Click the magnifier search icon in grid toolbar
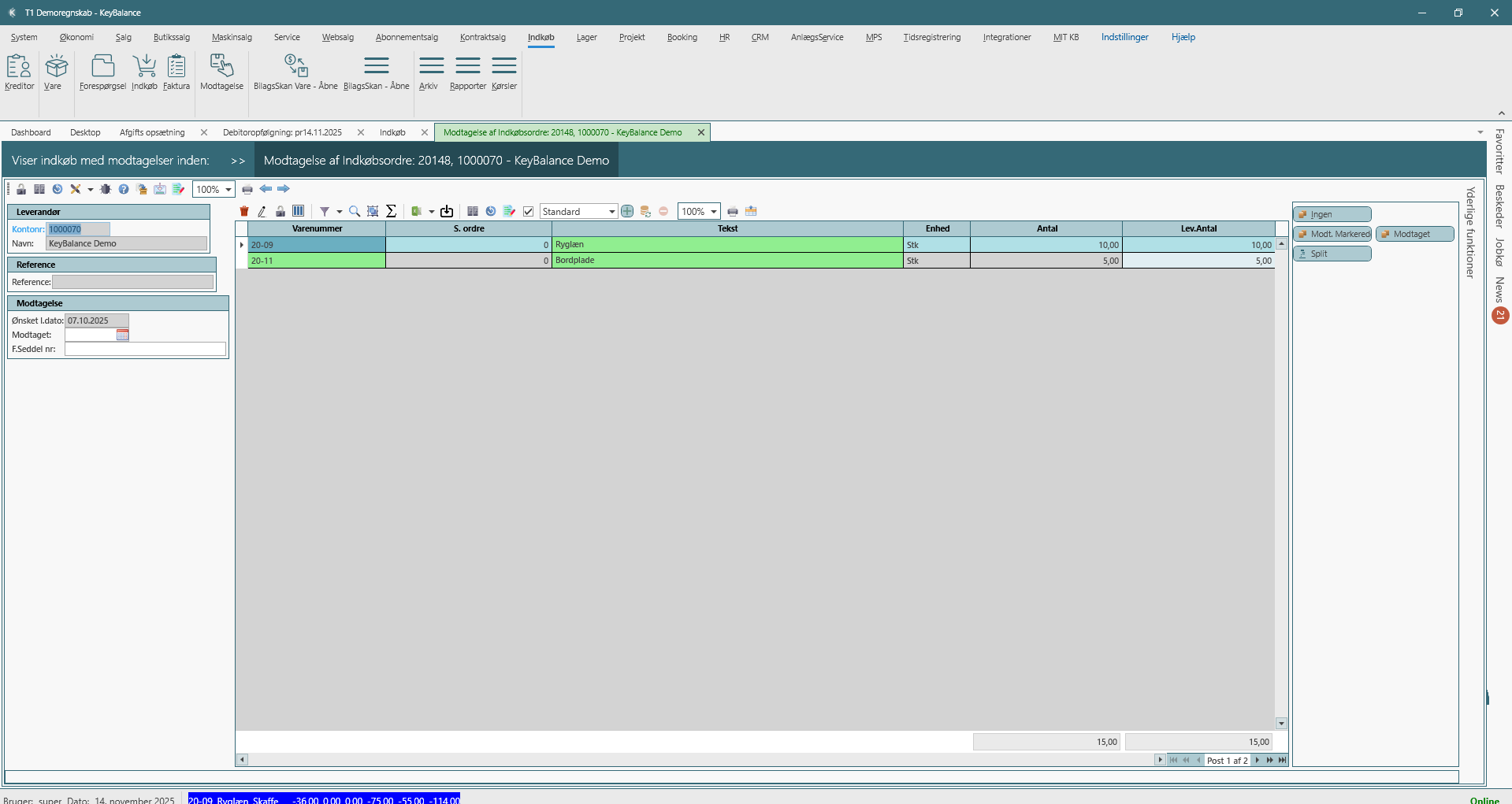The image size is (1512, 804). point(355,211)
